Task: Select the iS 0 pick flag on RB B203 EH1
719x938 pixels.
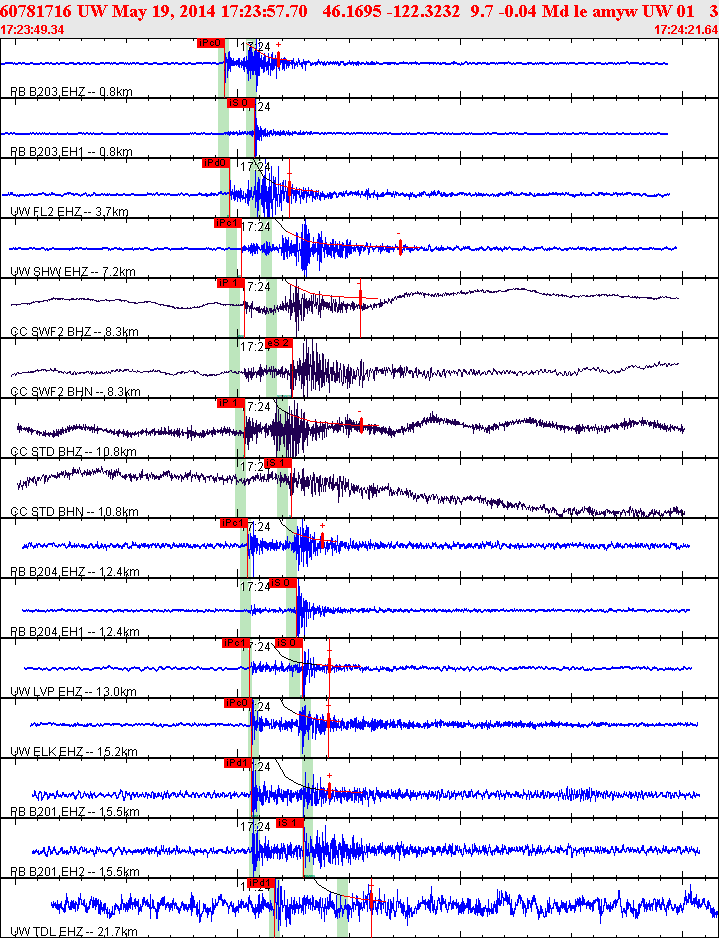Action: click(241, 103)
